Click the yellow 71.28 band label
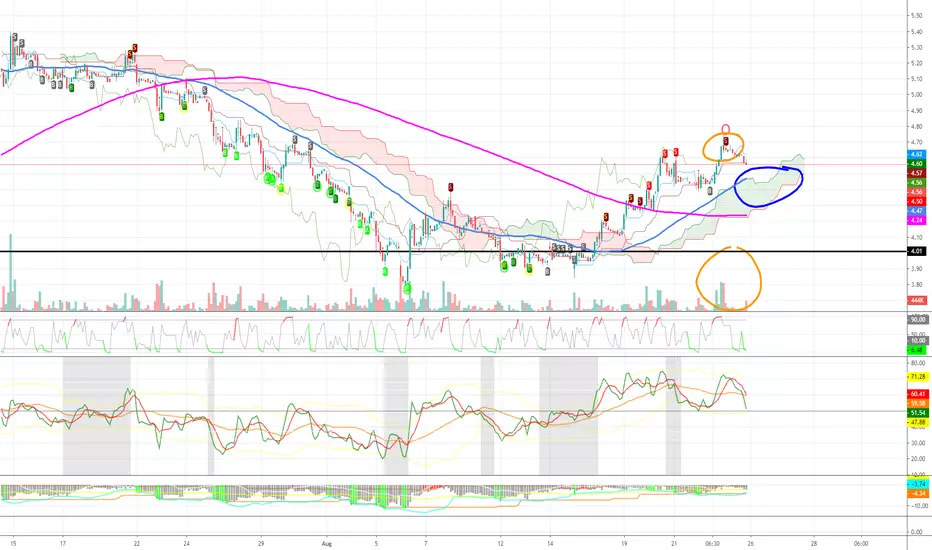The height and width of the screenshot is (550, 932). [918, 377]
